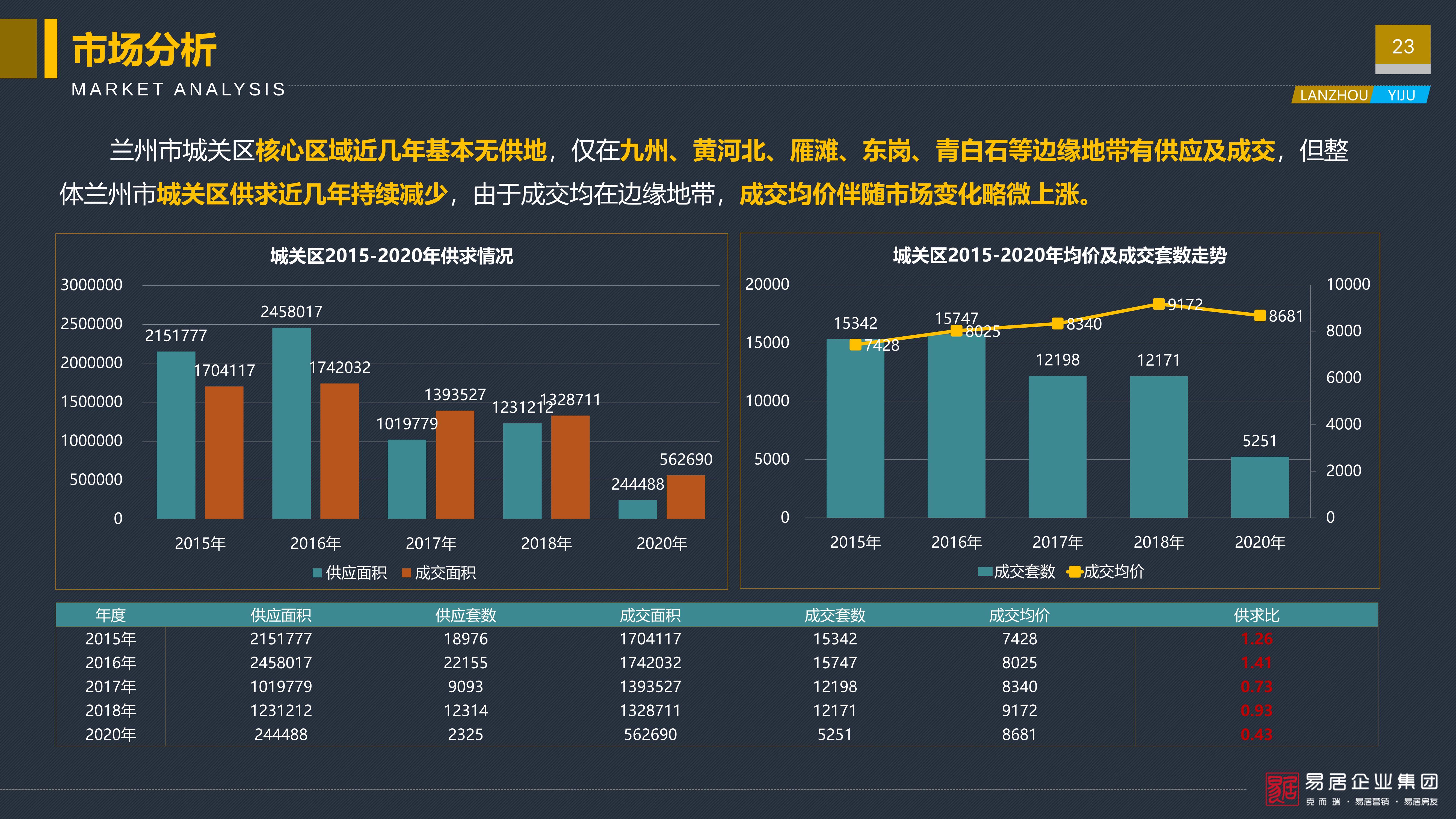Click the 市场分析 slide title

point(144,50)
